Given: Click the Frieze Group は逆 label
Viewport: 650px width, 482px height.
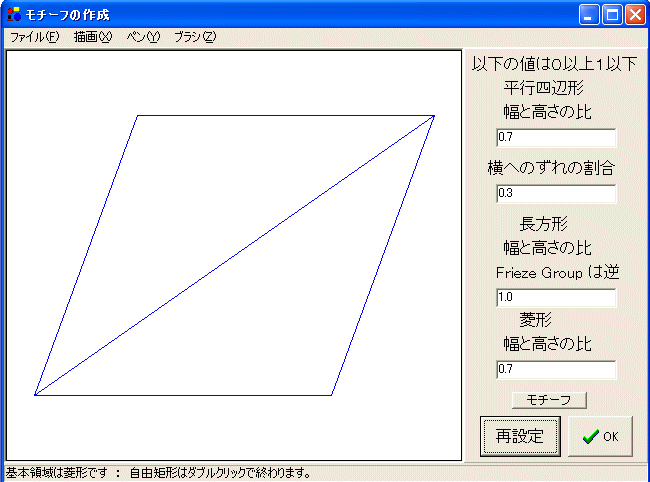Looking at the screenshot, I should (x=558, y=273).
